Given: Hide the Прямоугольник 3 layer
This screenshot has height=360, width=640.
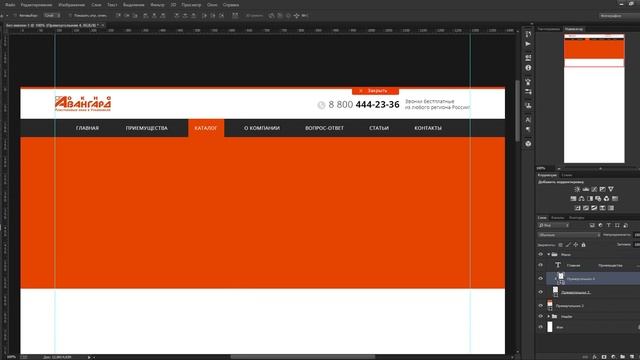Looking at the screenshot, I should [x=541, y=305].
